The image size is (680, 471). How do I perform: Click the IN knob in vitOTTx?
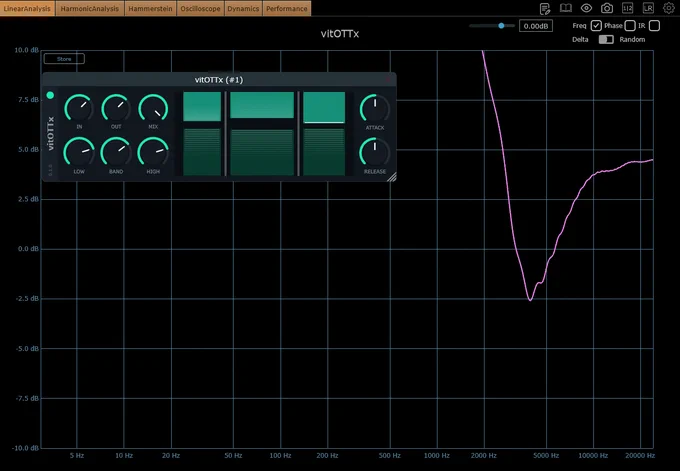[x=79, y=108]
